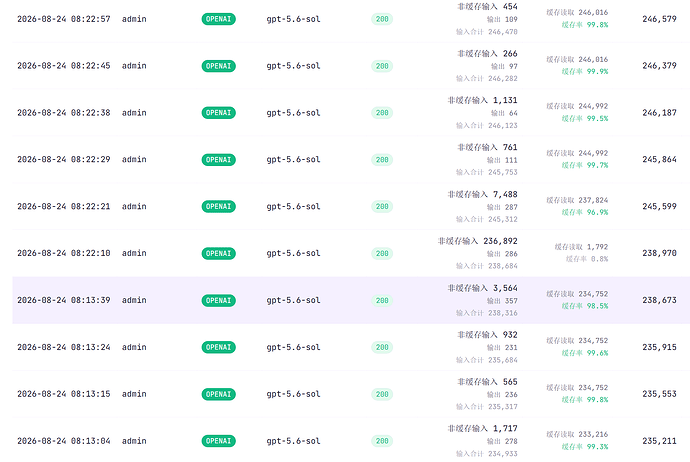Click the 0.8% cache rate value

599,259
